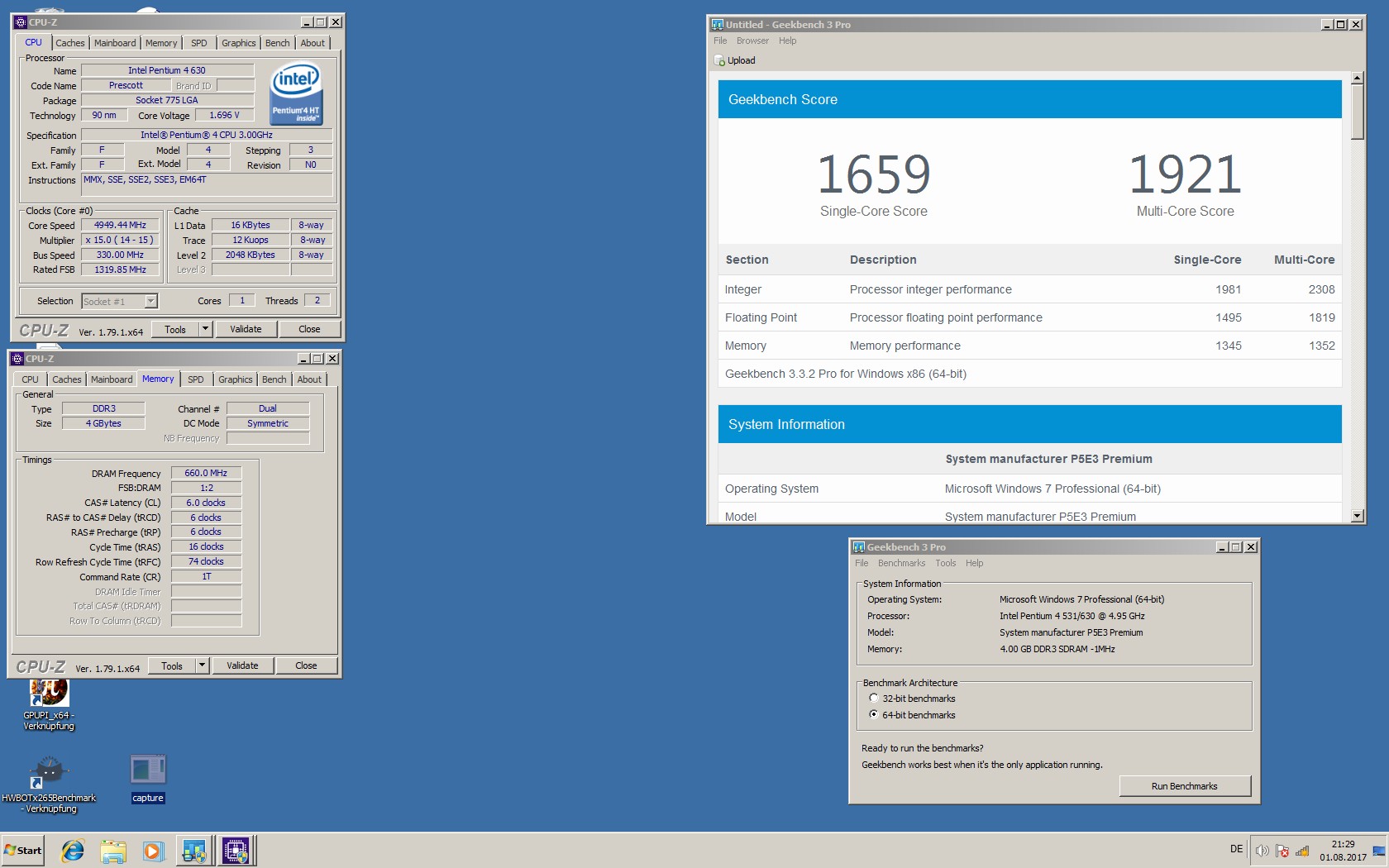Open Help menu in Geekbench results window

coord(787,41)
